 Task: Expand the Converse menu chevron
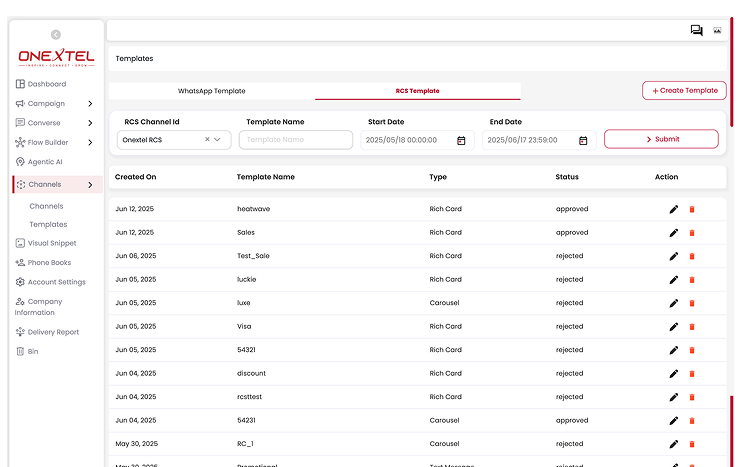click(90, 123)
